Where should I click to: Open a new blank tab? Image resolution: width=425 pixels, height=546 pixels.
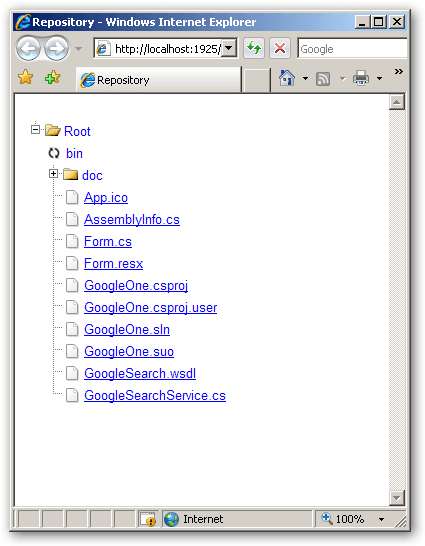pyautogui.click(x=257, y=80)
